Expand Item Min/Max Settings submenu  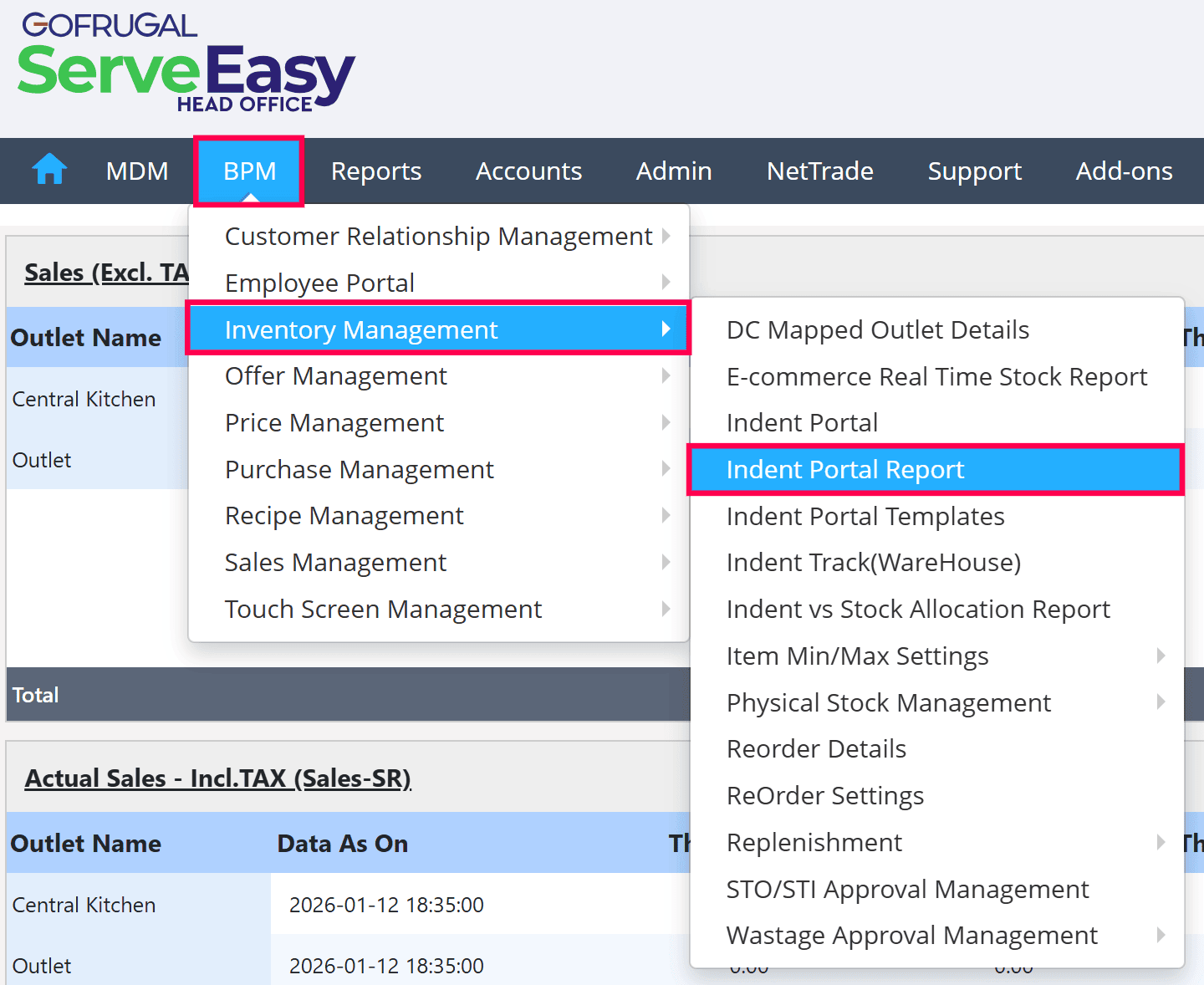point(936,656)
